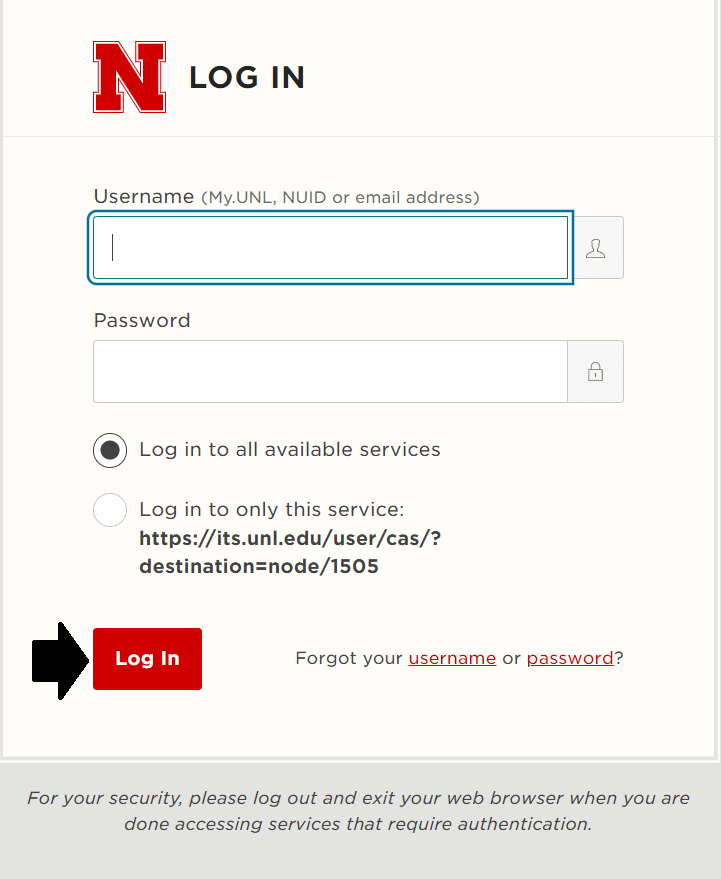The image size is (721, 879).
Task: Focus the Password text field
Action: point(331,372)
